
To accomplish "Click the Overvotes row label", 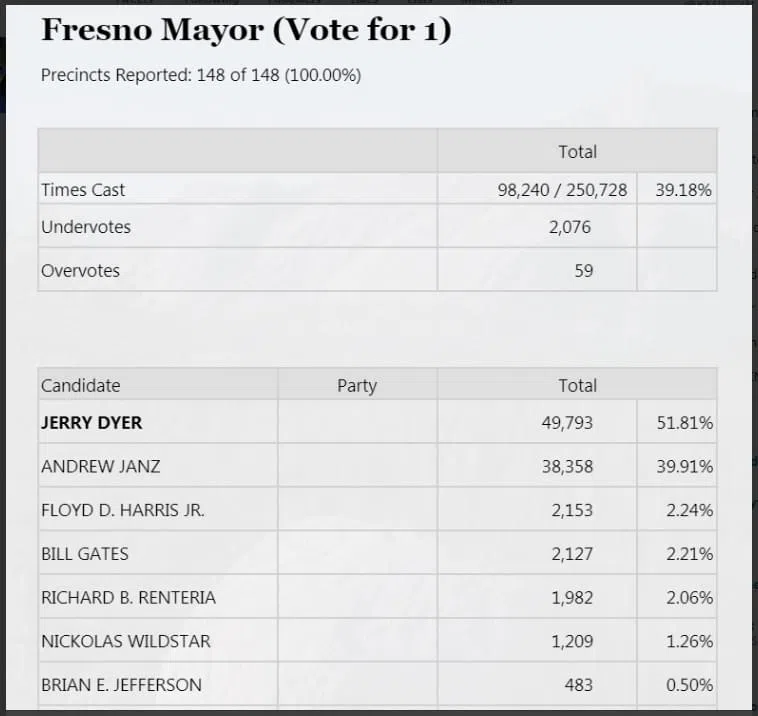I will click(x=80, y=271).
